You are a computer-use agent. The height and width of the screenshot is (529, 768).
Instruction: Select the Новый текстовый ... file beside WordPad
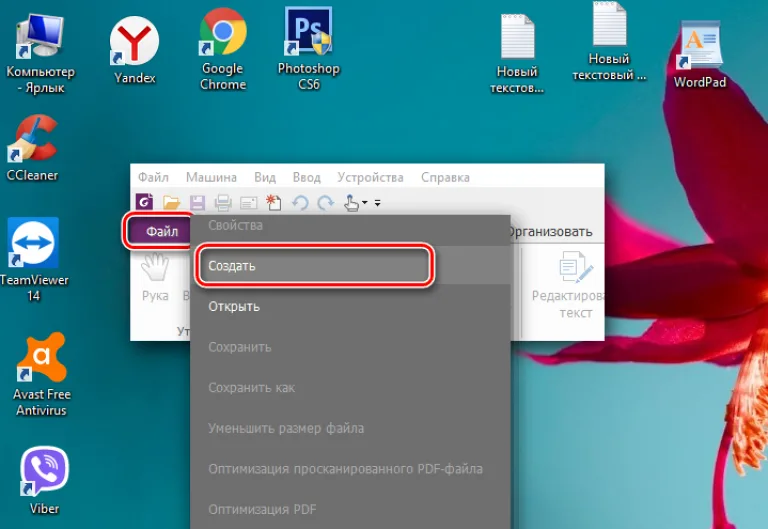pyautogui.click(x=609, y=42)
